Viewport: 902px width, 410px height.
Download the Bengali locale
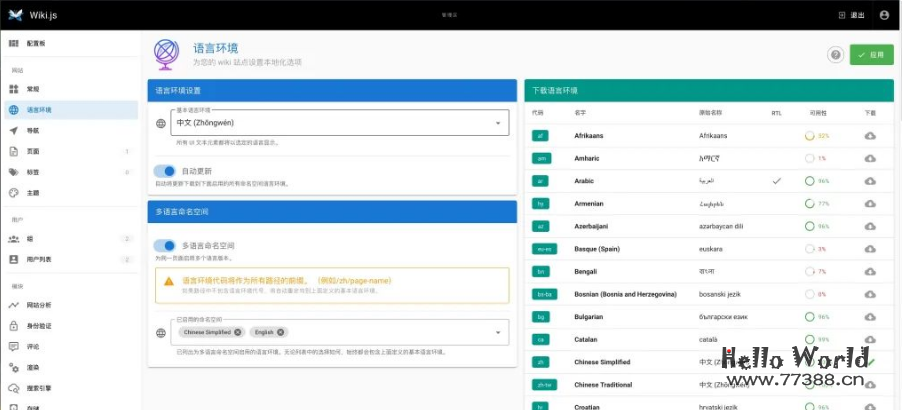click(870, 271)
